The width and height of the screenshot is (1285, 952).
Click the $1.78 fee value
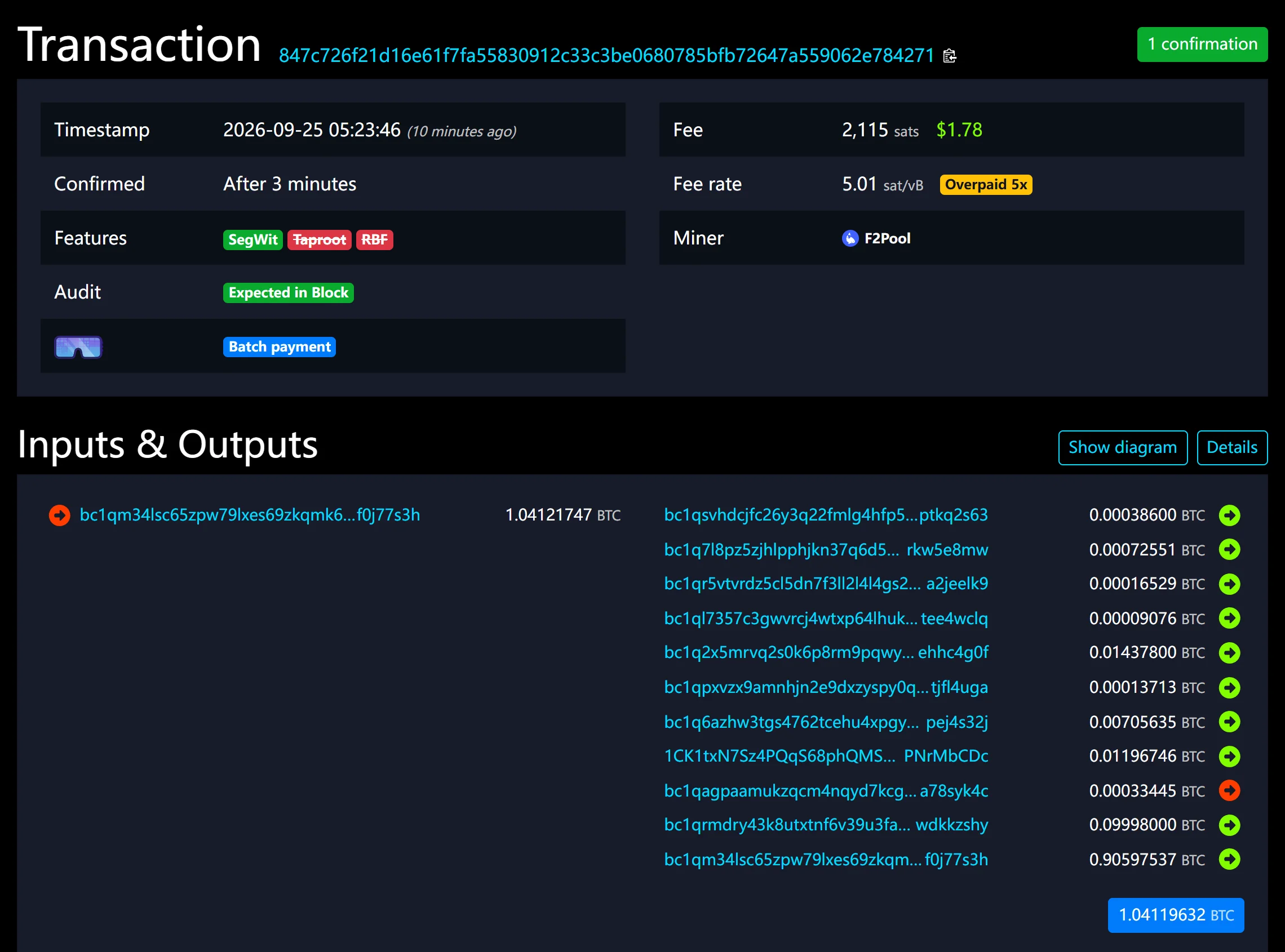click(959, 130)
